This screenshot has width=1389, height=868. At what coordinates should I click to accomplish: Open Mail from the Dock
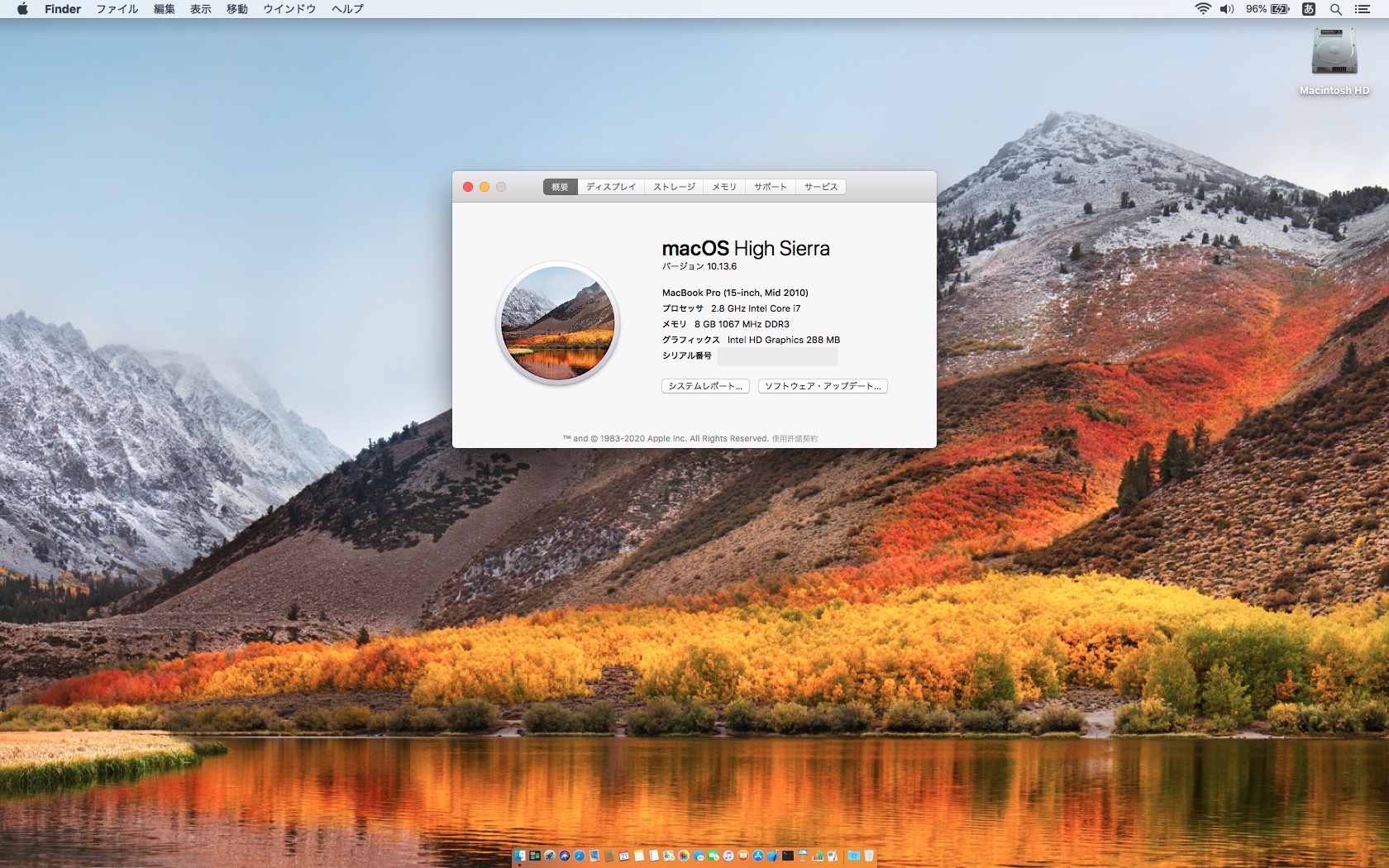pyautogui.click(x=594, y=856)
